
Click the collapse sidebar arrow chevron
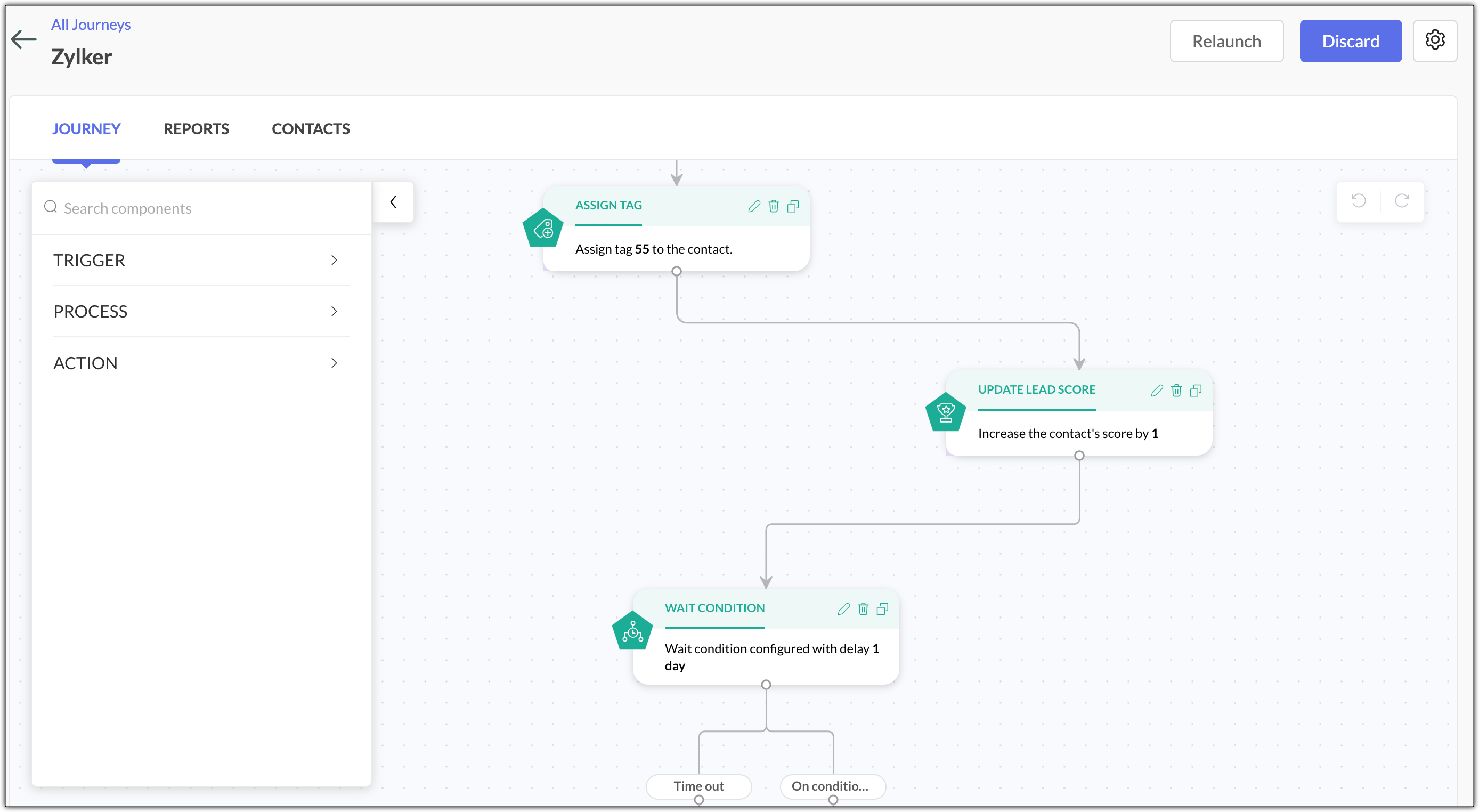coord(394,201)
